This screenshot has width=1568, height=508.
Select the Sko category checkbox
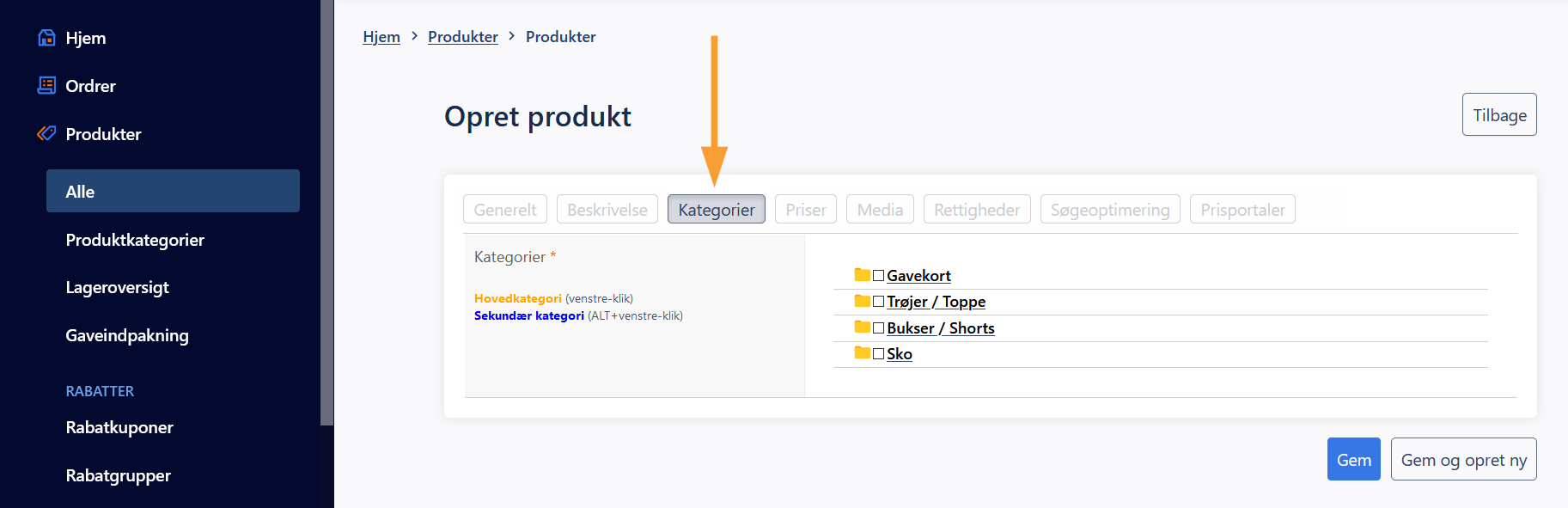878,354
